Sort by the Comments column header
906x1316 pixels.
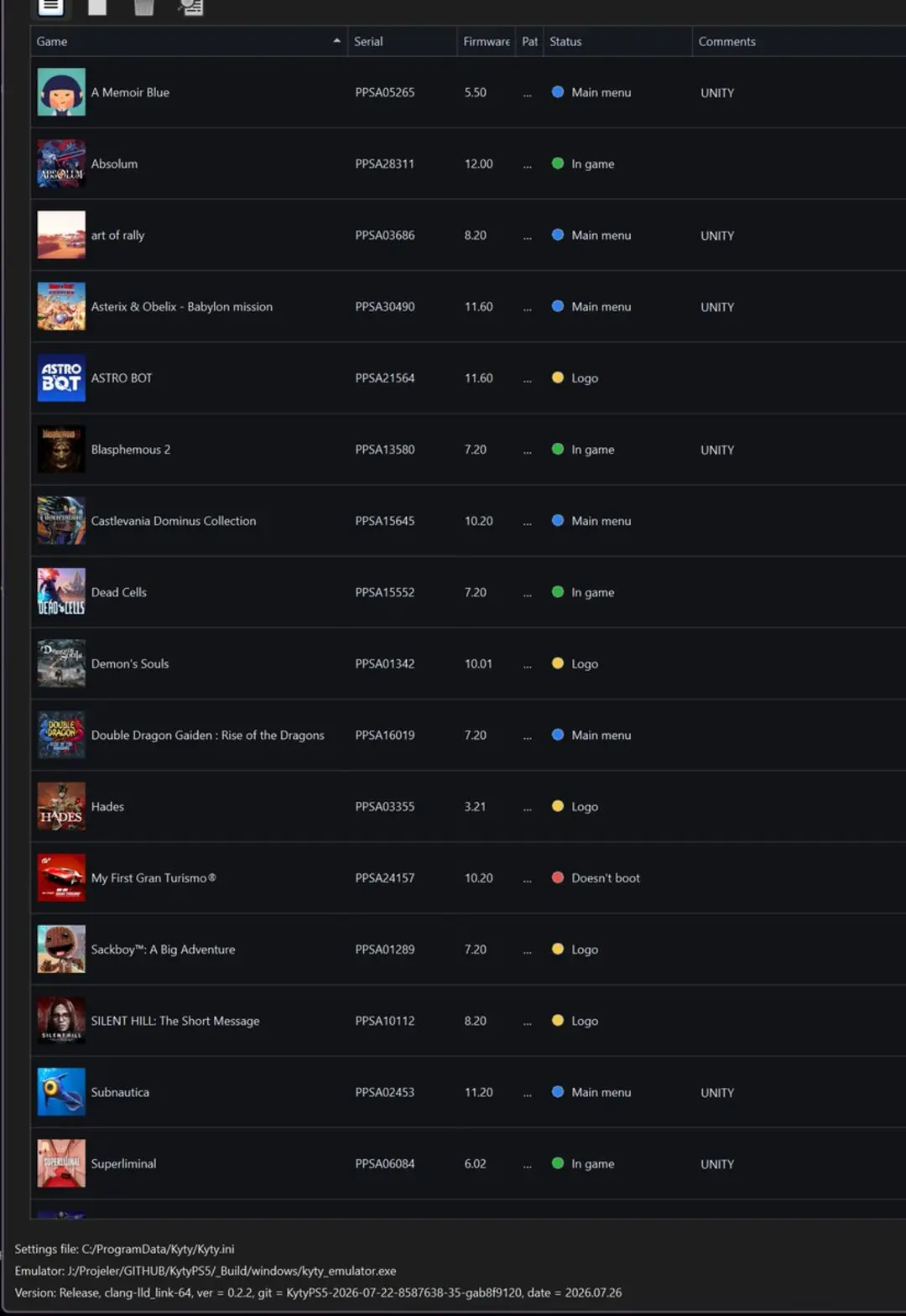point(799,41)
